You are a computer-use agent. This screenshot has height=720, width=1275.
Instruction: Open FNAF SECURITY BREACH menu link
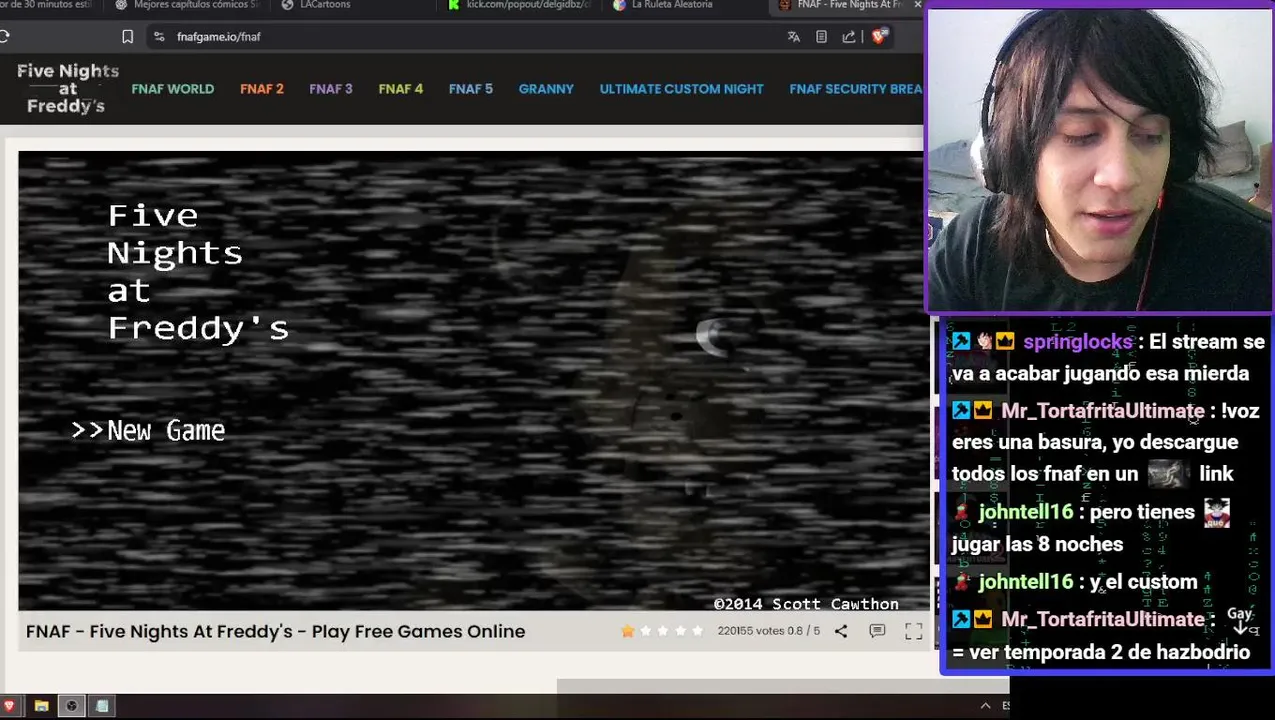856,89
